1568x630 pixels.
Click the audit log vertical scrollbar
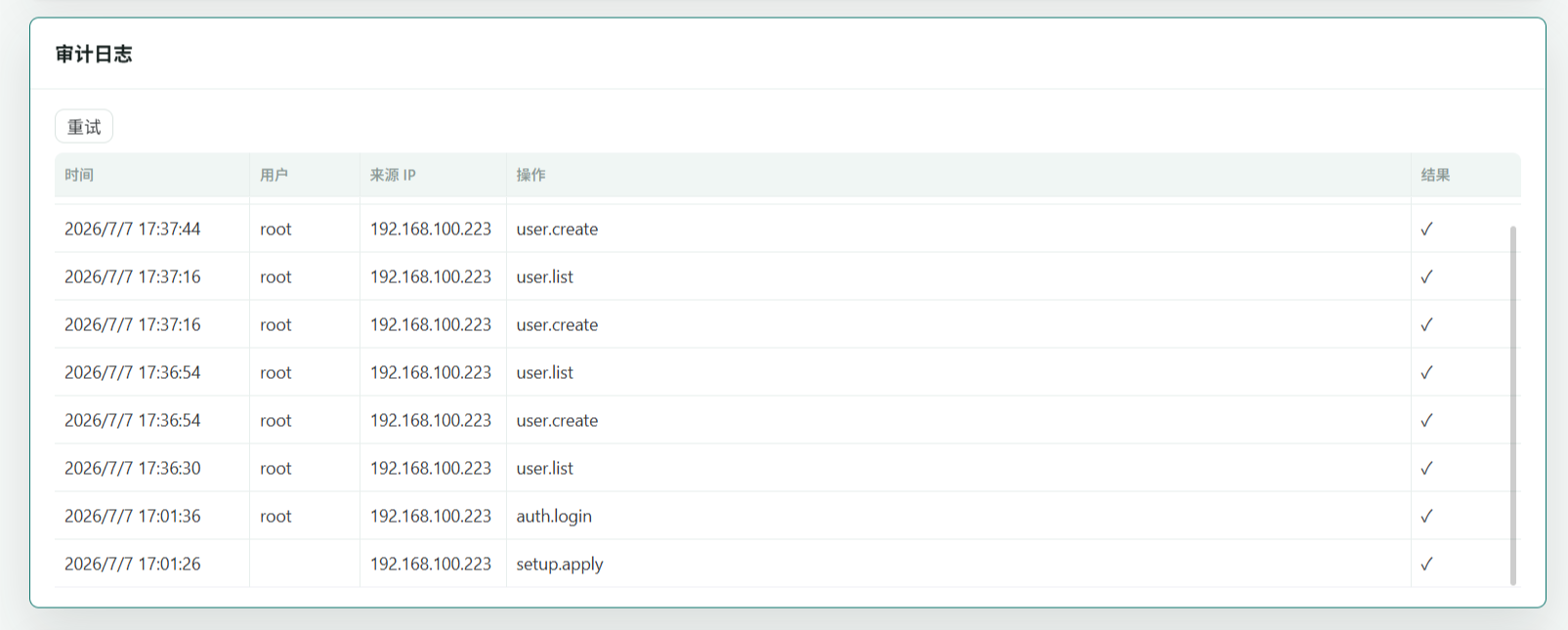1513,405
